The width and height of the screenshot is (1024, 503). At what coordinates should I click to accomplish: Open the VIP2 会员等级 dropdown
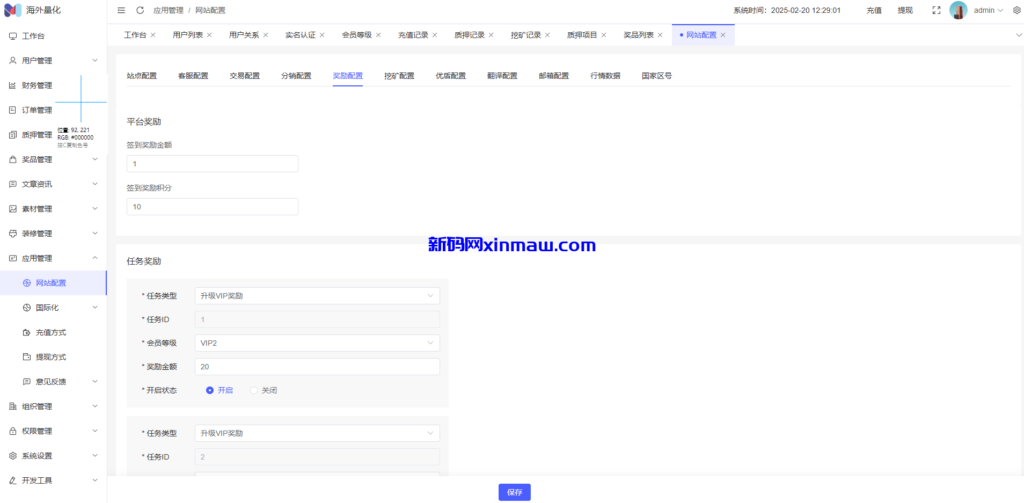(317, 343)
